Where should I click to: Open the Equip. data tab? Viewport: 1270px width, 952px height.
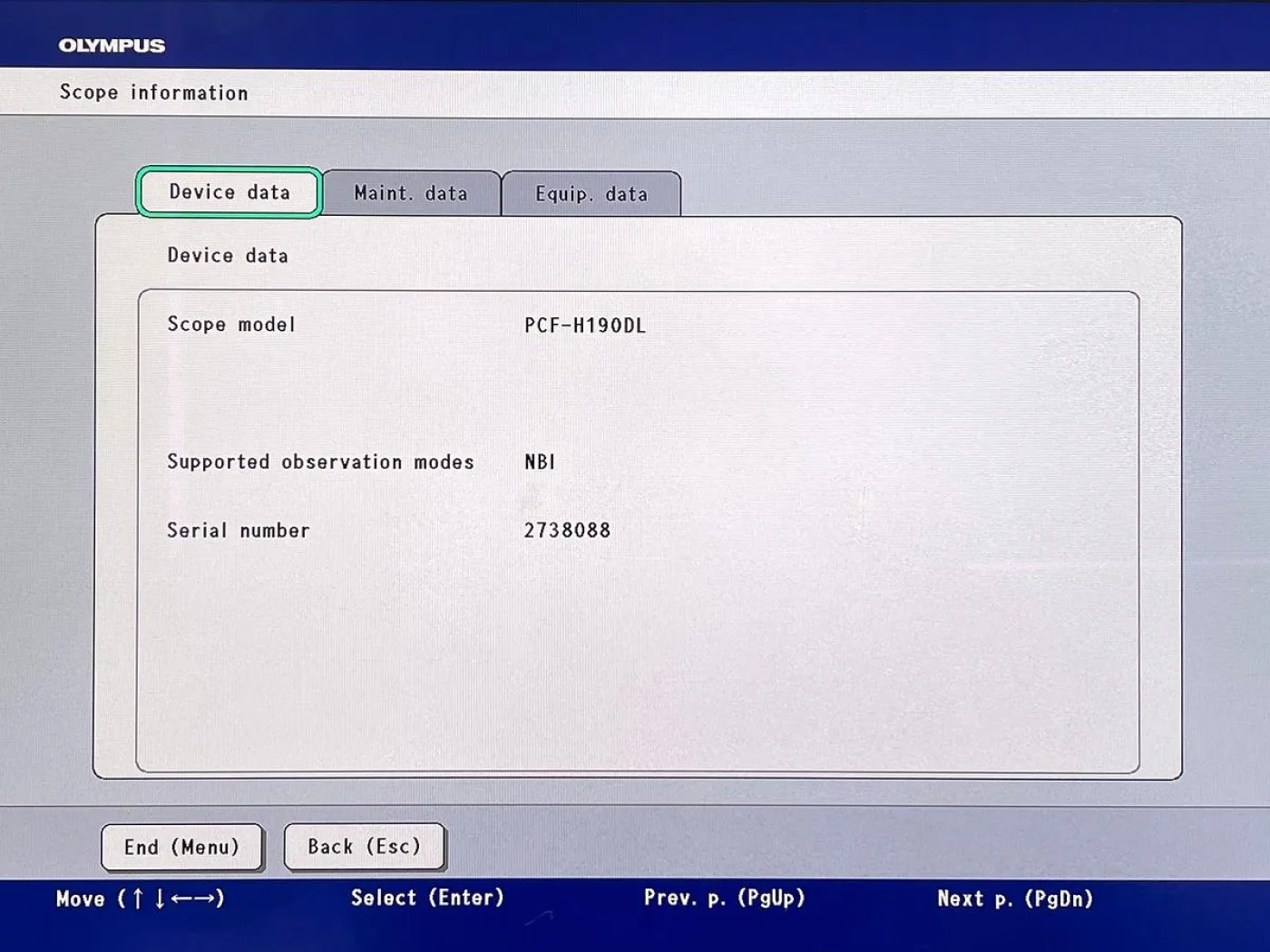point(591,194)
